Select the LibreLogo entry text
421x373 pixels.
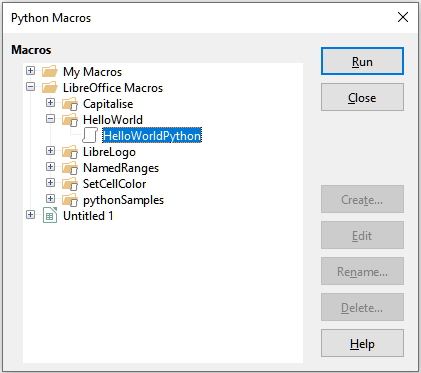point(109,152)
